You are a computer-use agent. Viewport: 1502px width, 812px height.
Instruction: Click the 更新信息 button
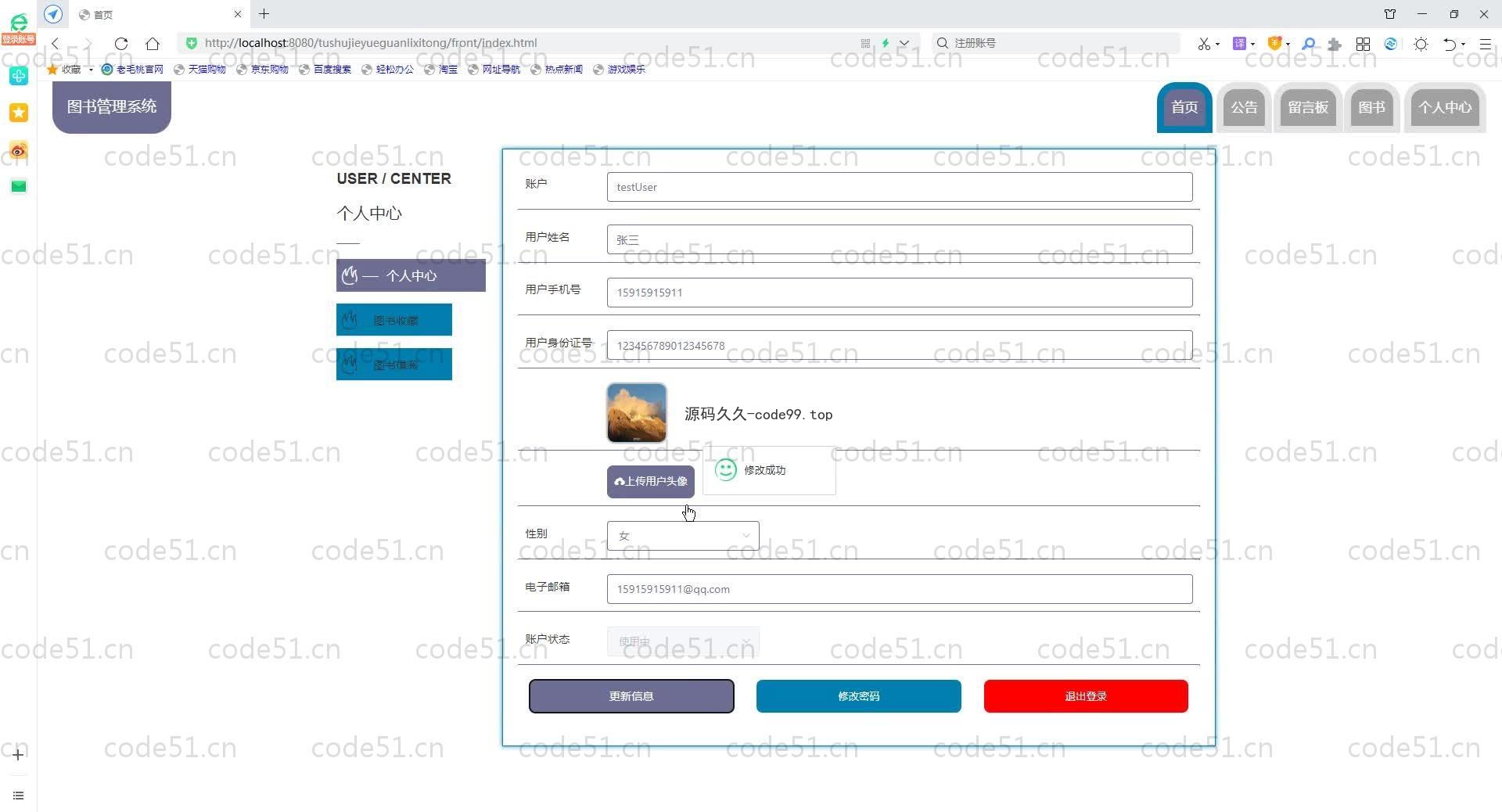[631, 696]
